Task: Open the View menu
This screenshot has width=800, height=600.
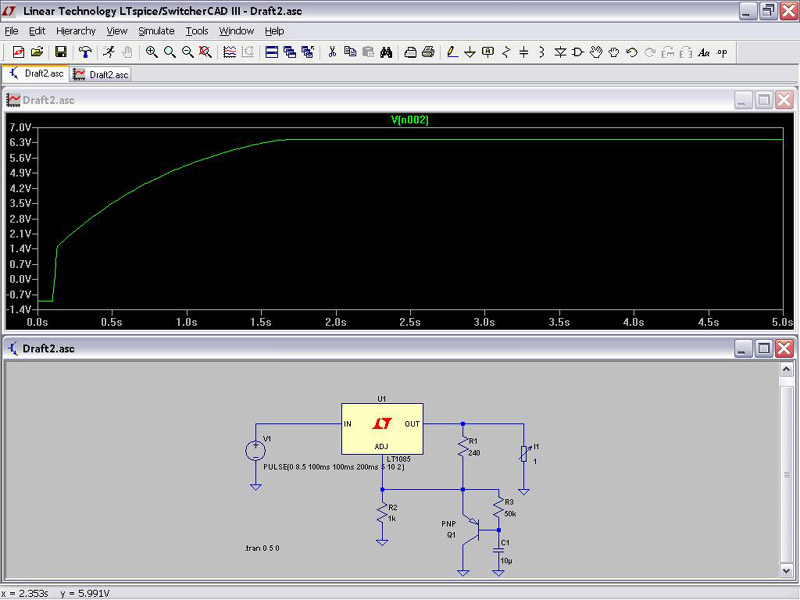Action: [x=117, y=31]
